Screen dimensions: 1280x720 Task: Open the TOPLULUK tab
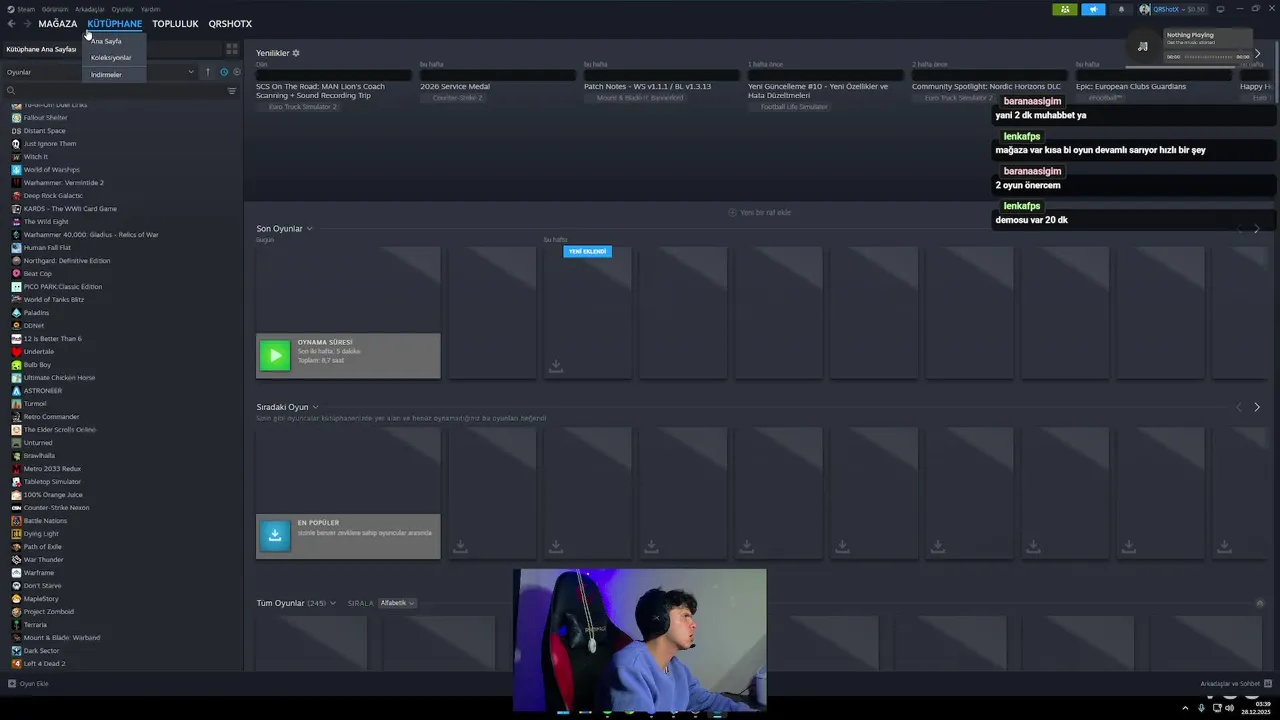click(175, 24)
